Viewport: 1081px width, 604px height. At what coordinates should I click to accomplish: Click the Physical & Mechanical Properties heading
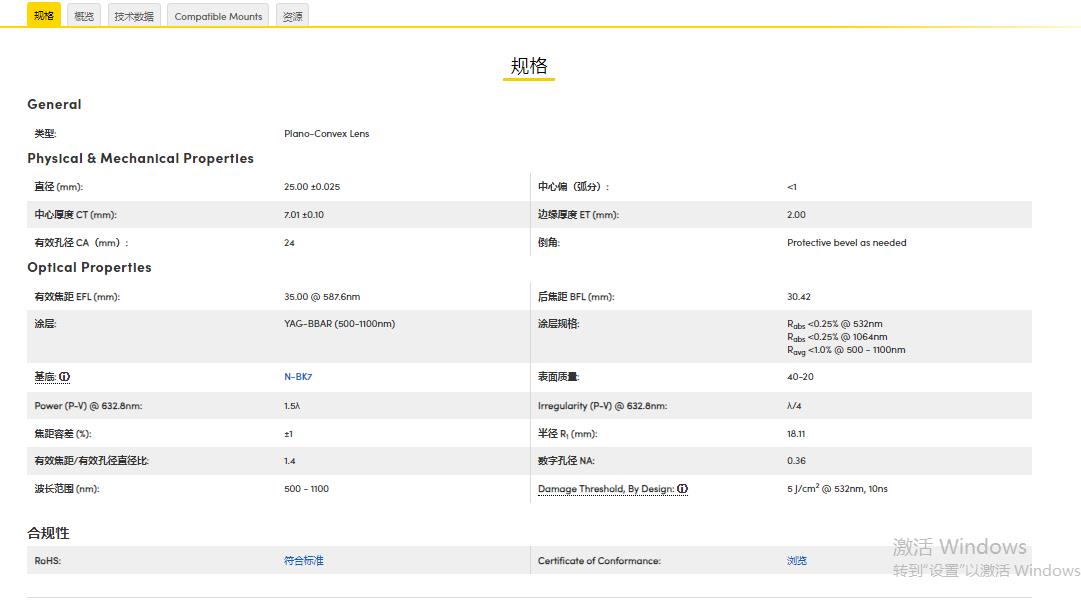(139, 158)
